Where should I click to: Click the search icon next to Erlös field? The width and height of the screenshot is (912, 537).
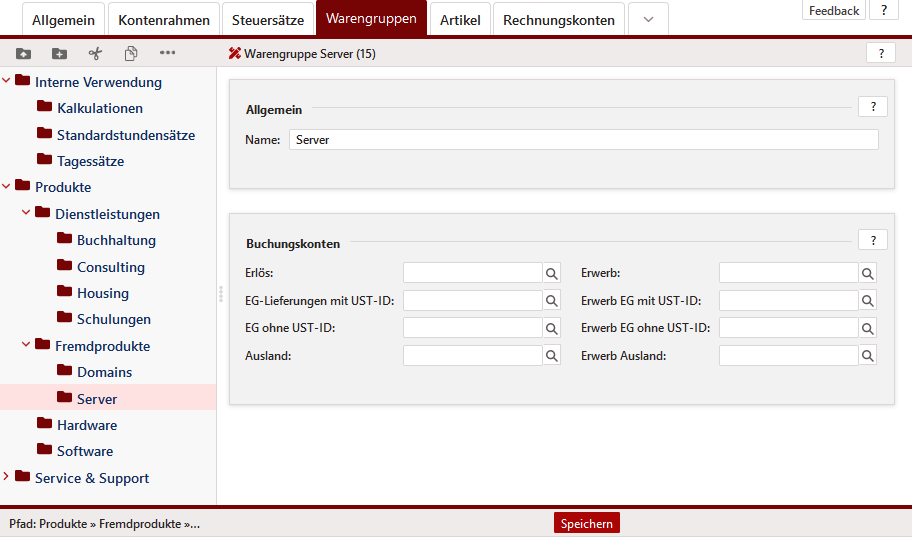click(552, 273)
